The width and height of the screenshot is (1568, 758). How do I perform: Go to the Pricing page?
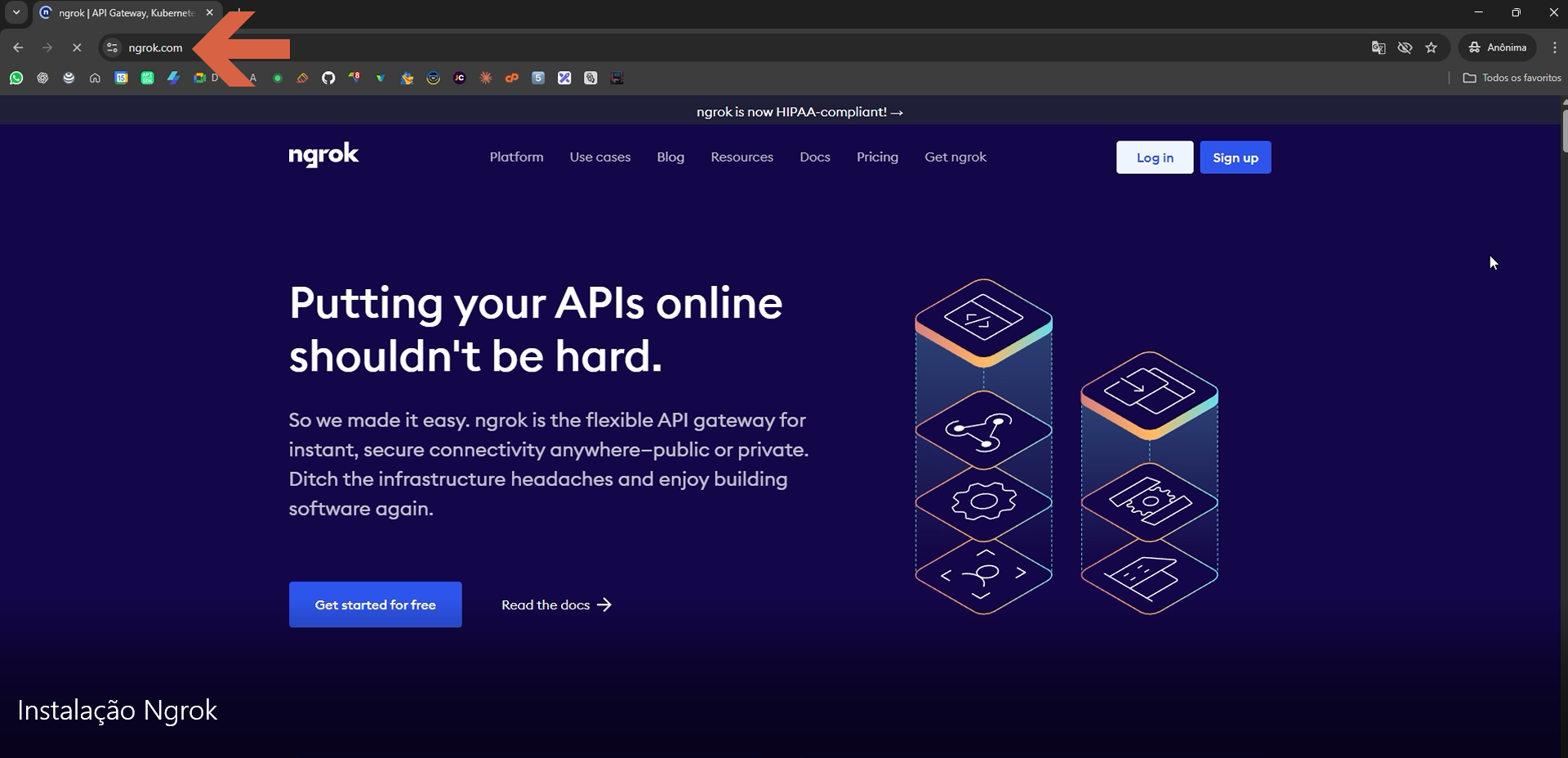877,157
